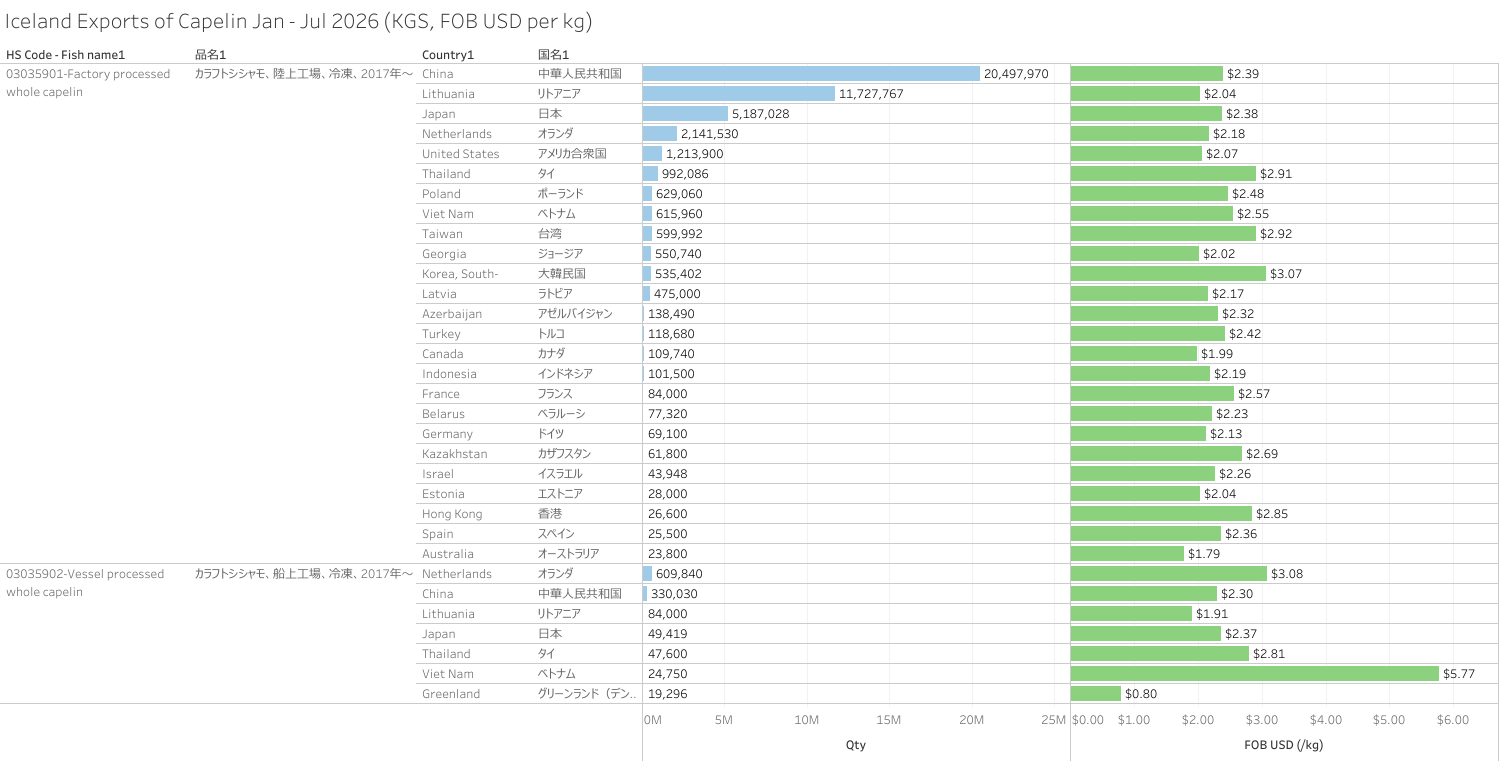Click the Greenland $0.80 price bar
Screen dimensions: 1500x761
[1096, 693]
